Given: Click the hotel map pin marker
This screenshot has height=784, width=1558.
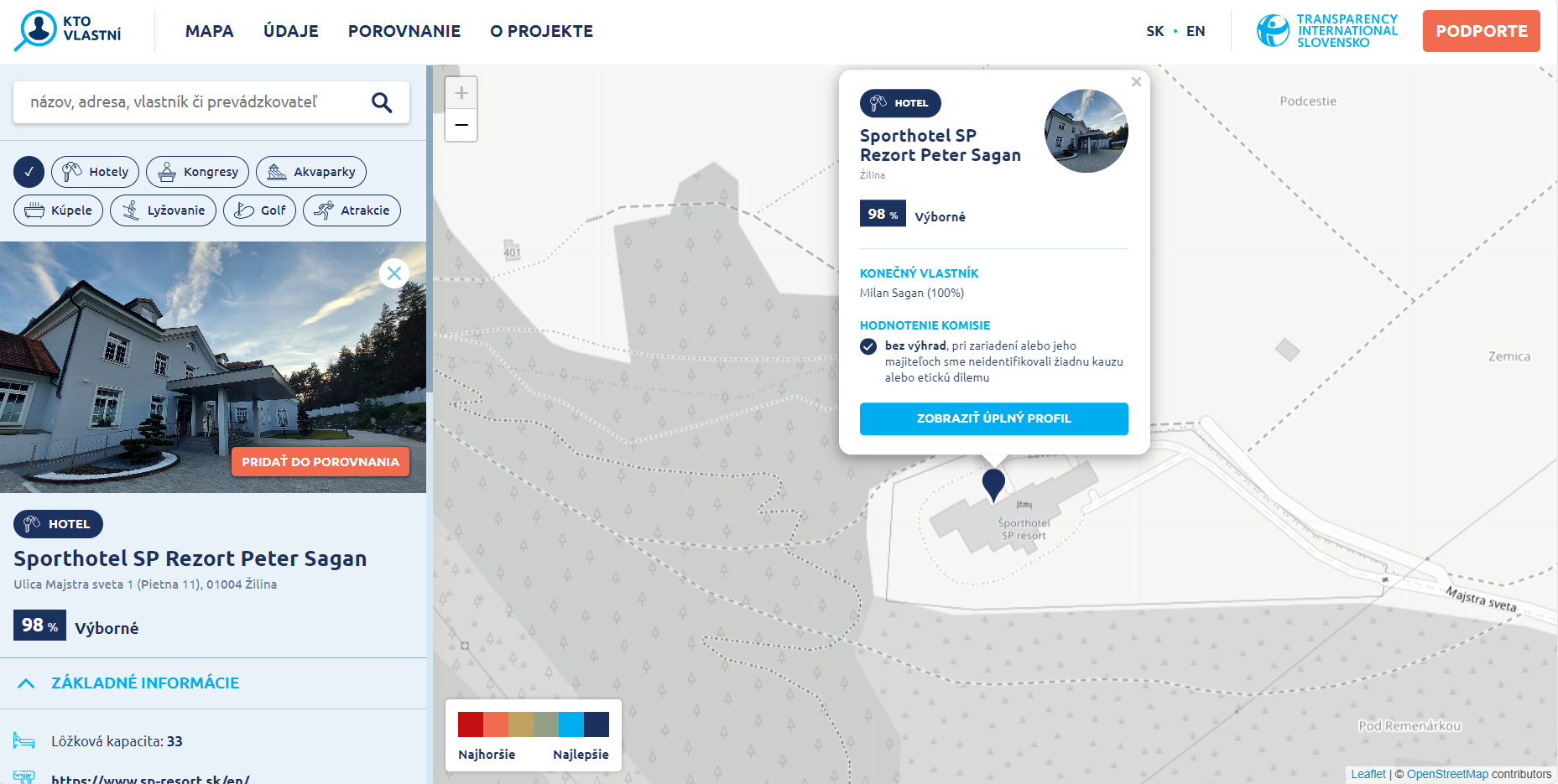Looking at the screenshot, I should pos(993,484).
